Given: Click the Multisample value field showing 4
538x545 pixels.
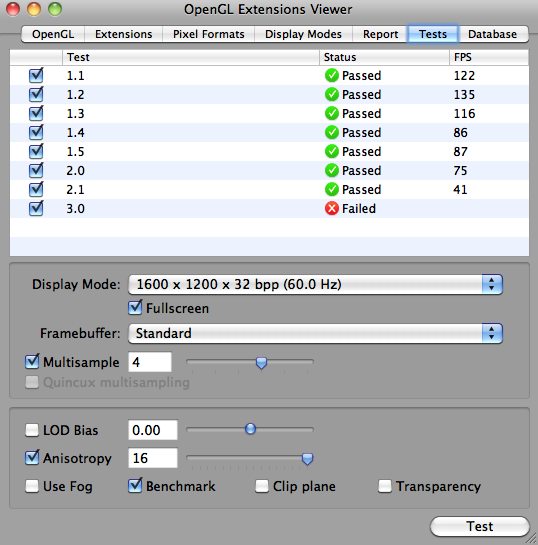Looking at the screenshot, I should (150, 362).
